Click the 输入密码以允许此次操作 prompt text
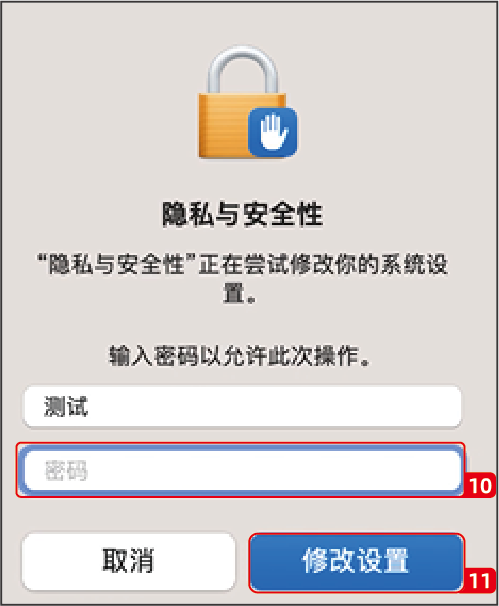Viewport: 499px width, 606px height. tap(239, 355)
